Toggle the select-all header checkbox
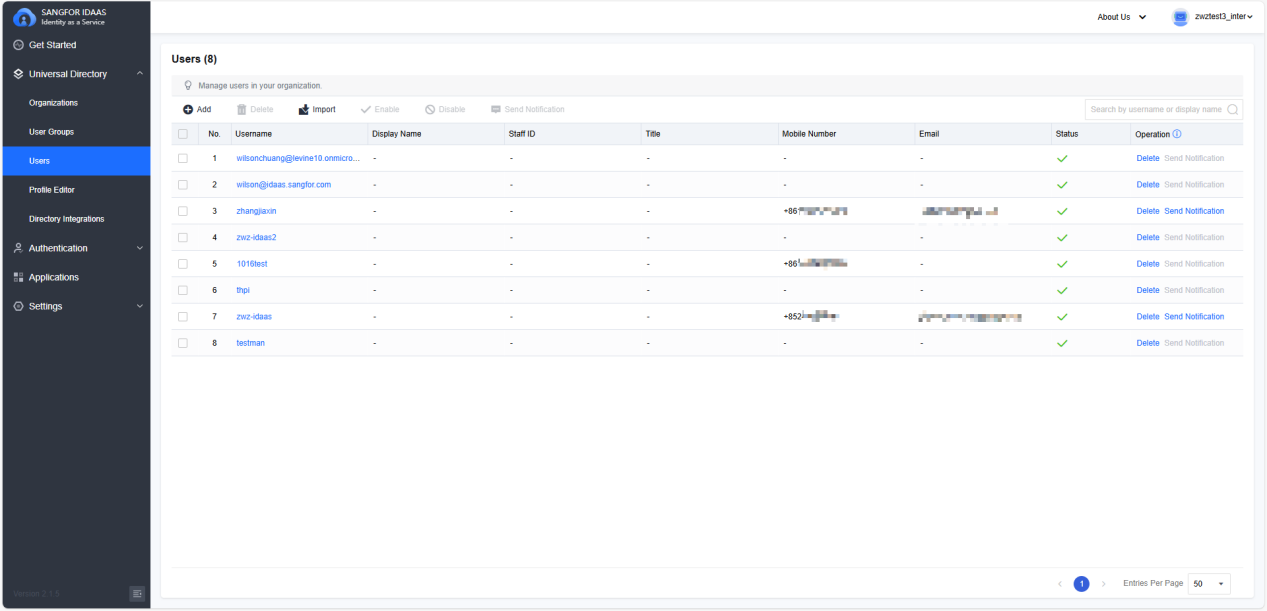The height and width of the screenshot is (611, 1267). (x=182, y=134)
